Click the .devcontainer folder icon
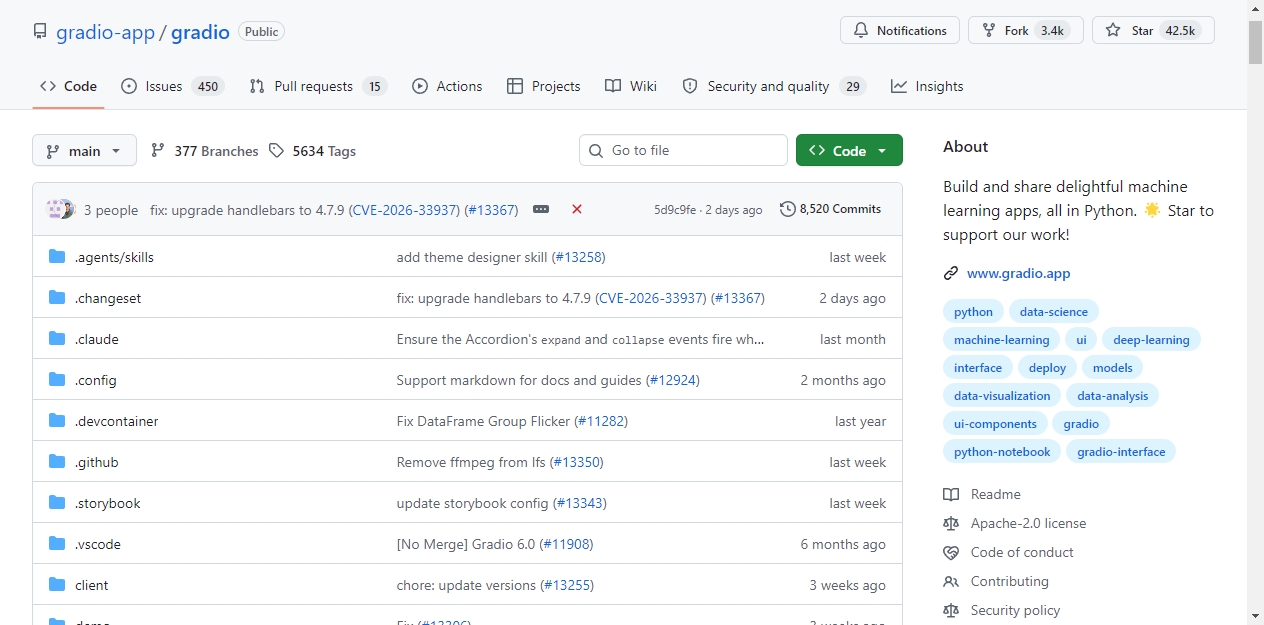Viewport: 1264px width, 625px height. pyautogui.click(x=57, y=421)
